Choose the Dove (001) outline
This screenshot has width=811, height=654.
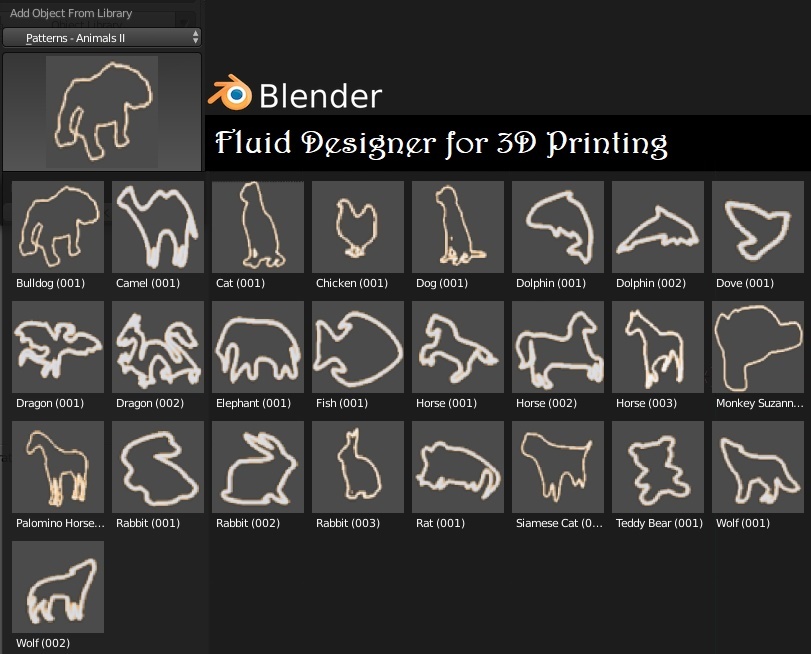[x=758, y=227]
